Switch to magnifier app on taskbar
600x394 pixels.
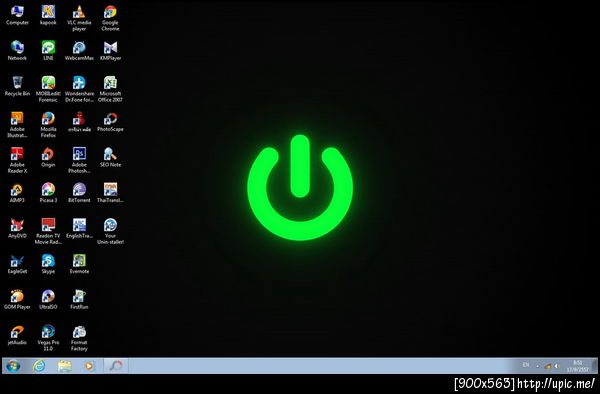click(116, 366)
